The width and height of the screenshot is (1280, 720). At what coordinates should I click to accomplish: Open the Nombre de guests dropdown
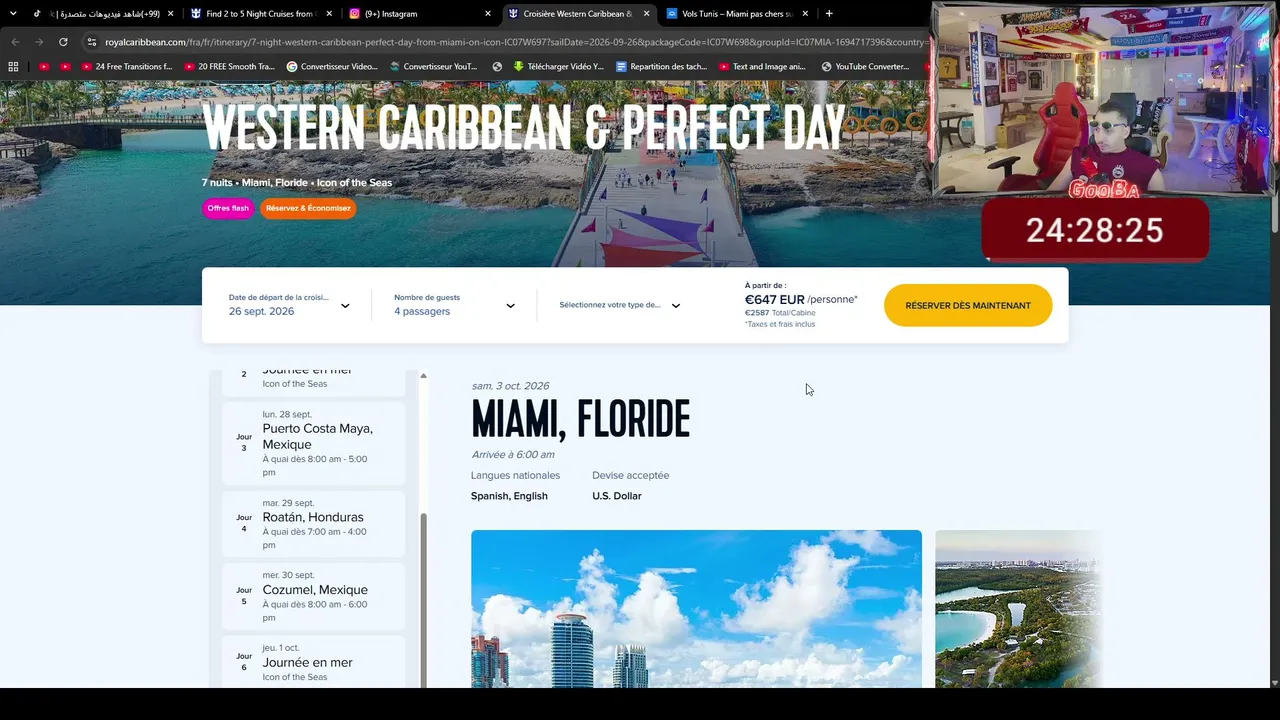pos(454,305)
